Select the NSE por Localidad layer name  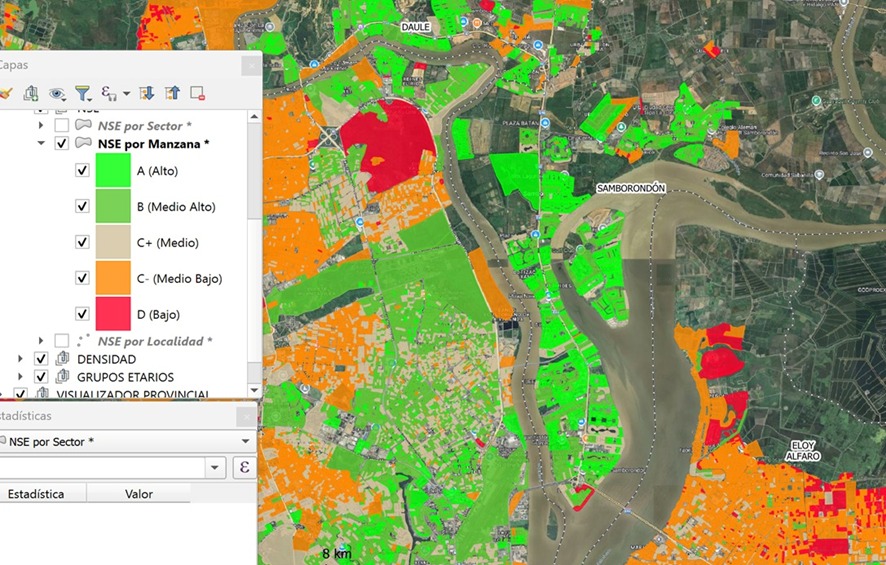(x=154, y=341)
